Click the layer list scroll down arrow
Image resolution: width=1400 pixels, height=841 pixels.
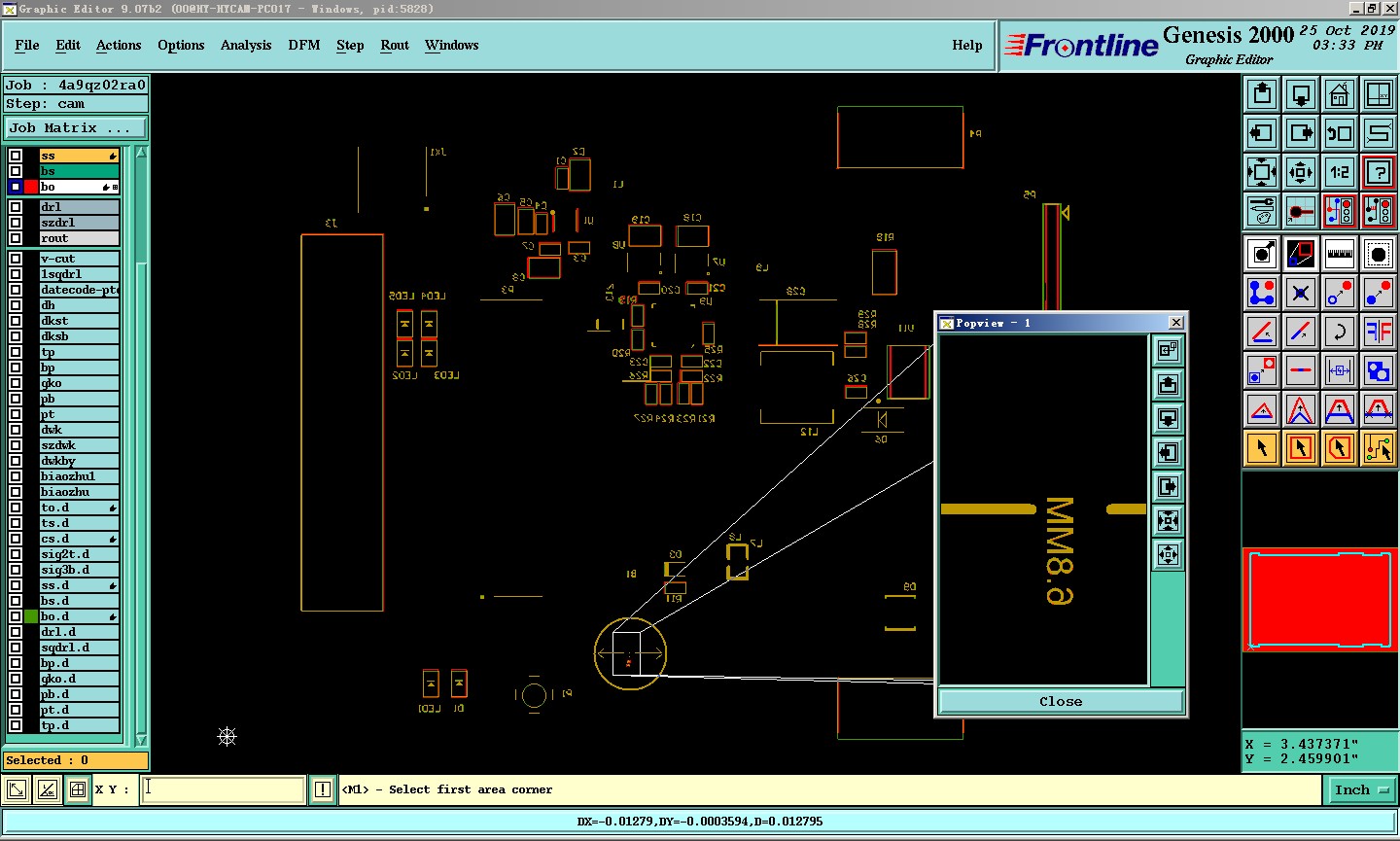[142, 741]
